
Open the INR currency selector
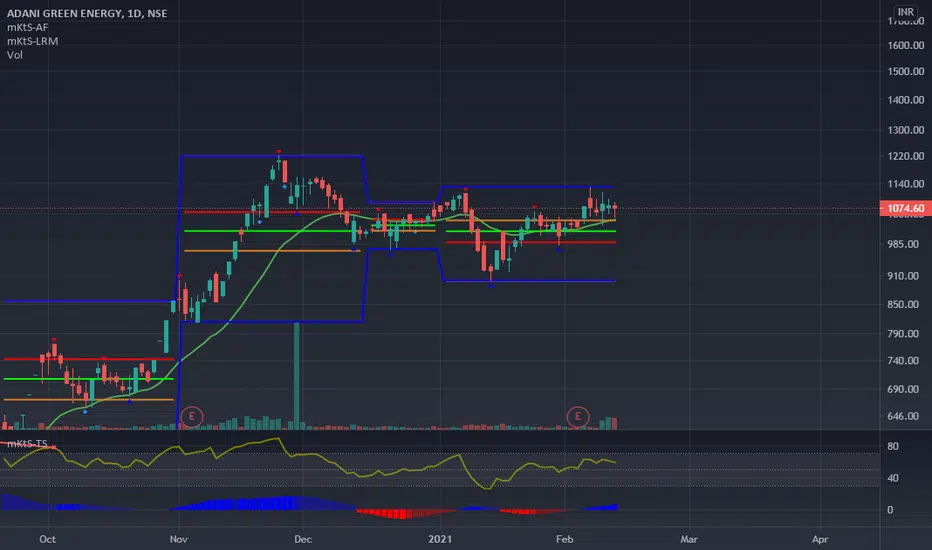click(x=906, y=12)
